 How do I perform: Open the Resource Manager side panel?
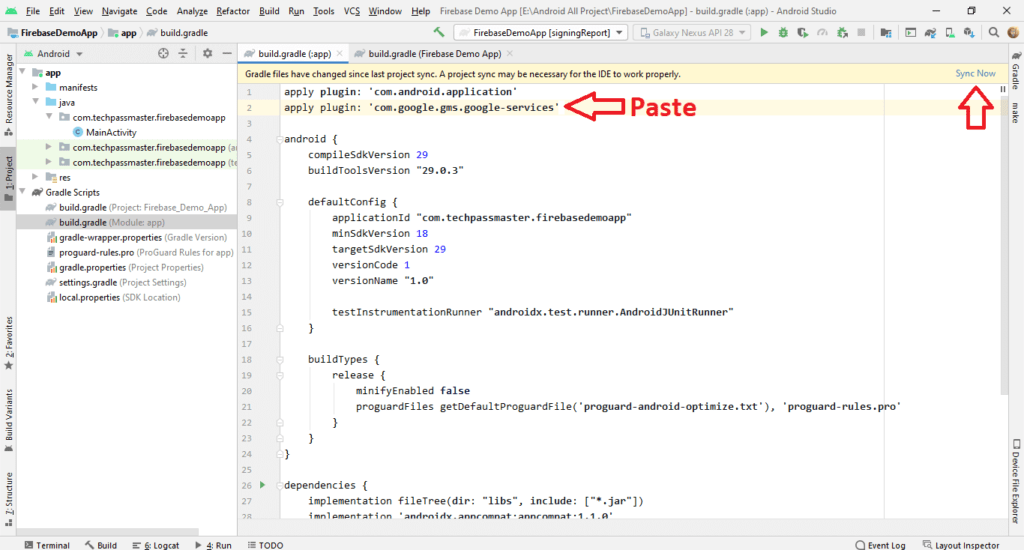[x=8, y=95]
